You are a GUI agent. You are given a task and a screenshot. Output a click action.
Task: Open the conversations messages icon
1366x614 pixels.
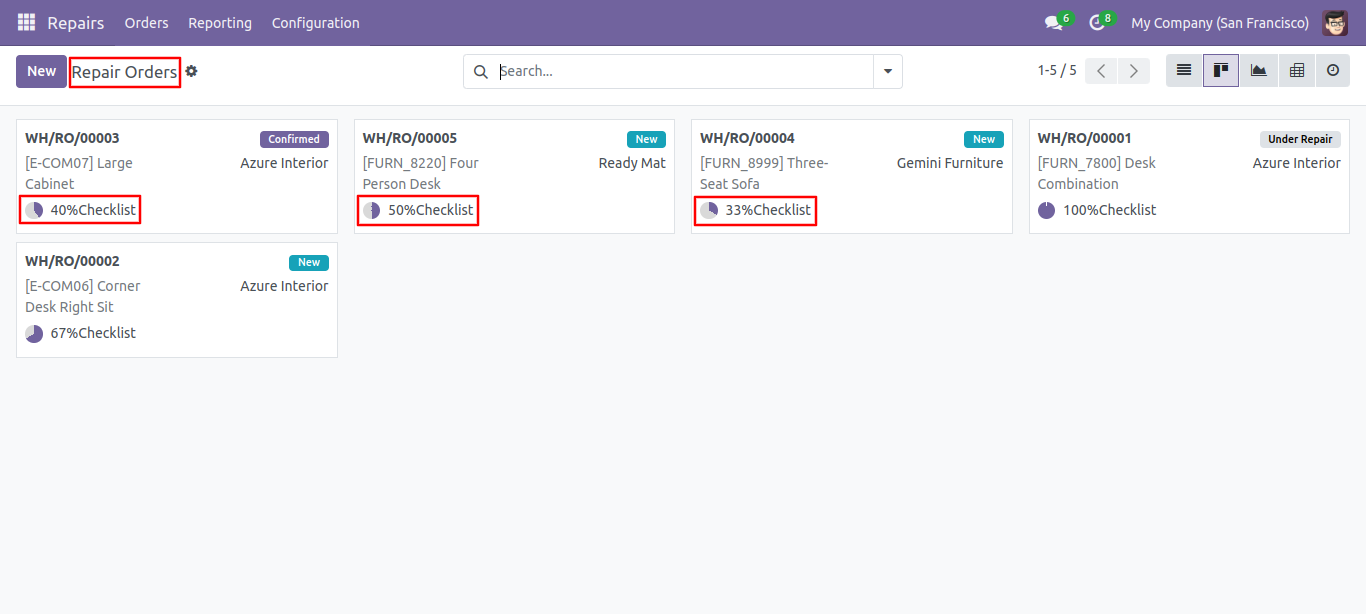1053,22
